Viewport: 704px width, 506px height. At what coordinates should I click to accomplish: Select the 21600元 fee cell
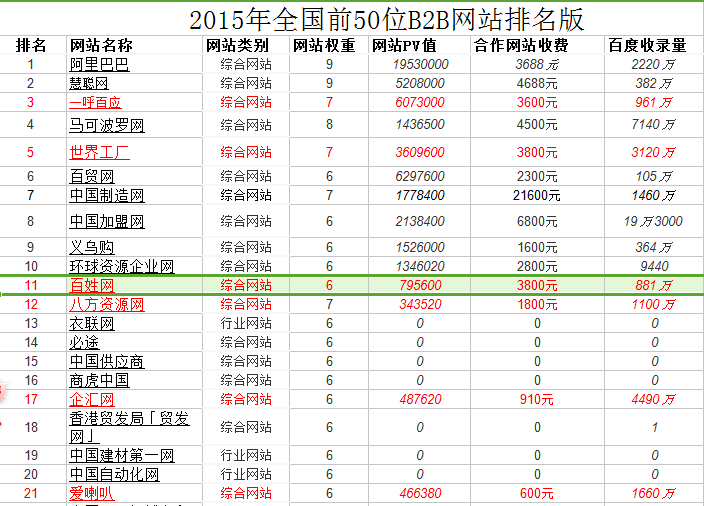click(536, 195)
